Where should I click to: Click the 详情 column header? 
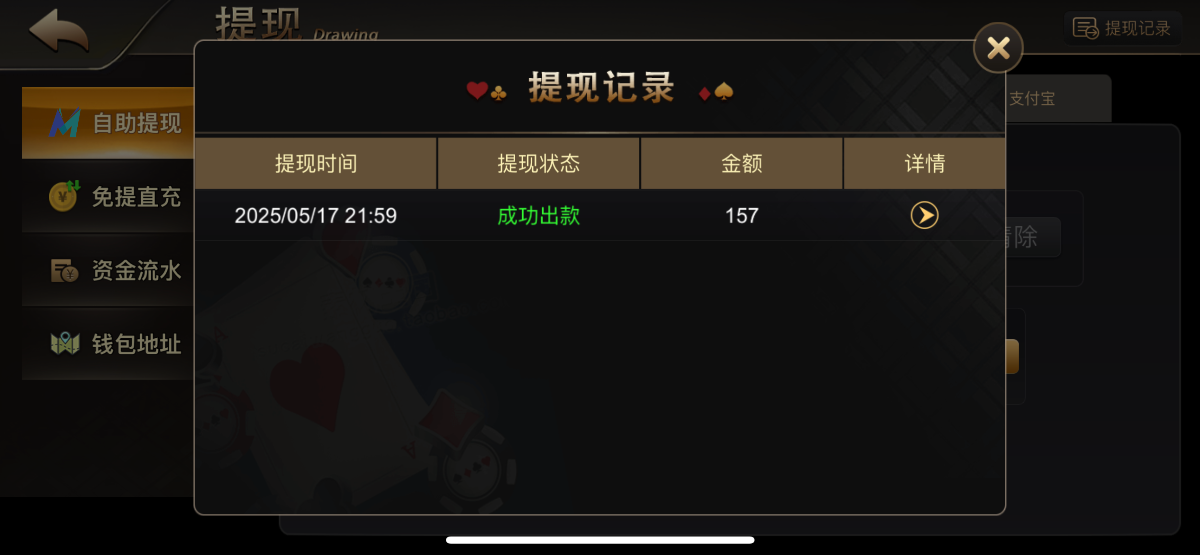(x=925, y=163)
